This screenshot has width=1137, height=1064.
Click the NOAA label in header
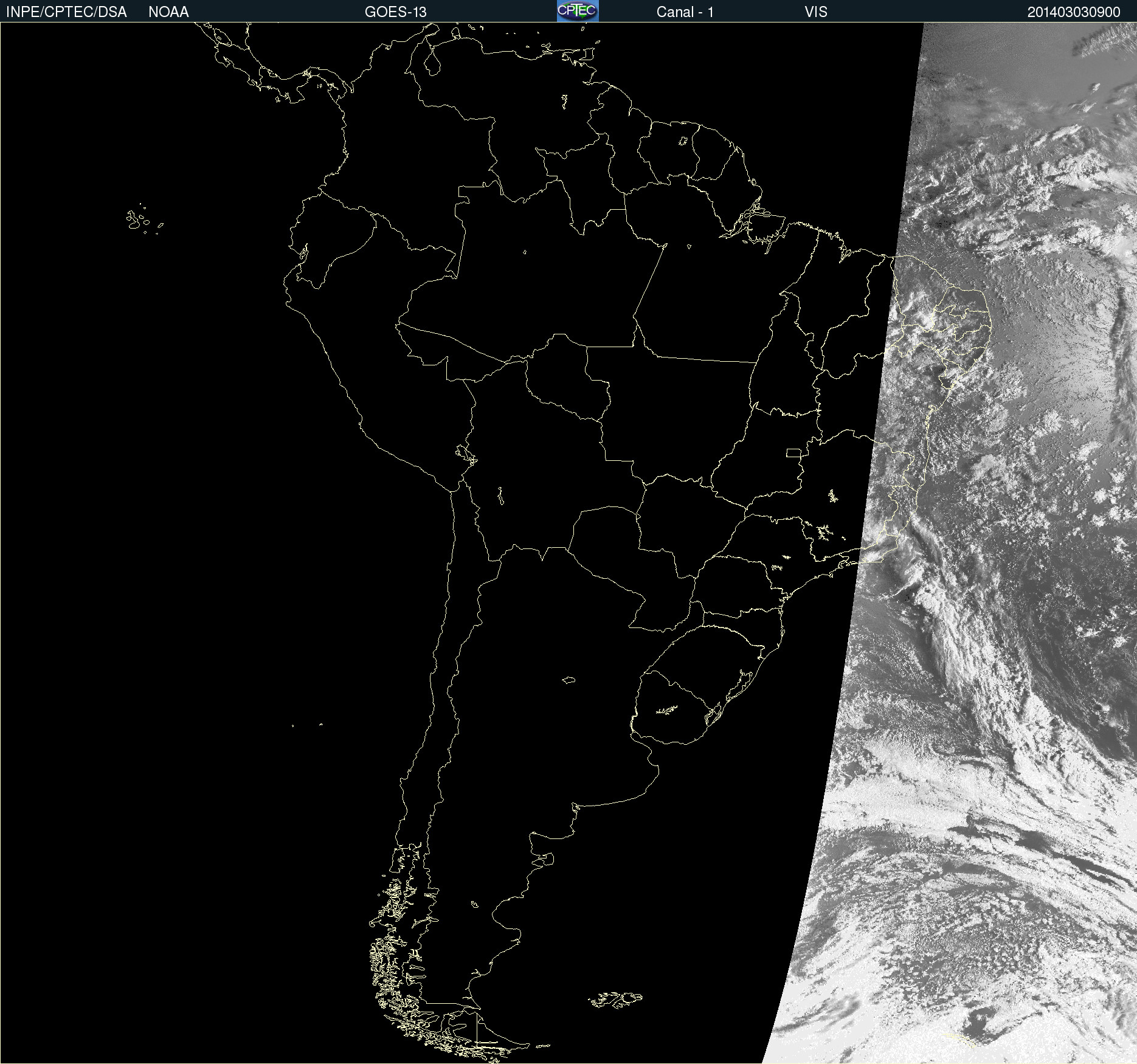coord(168,12)
